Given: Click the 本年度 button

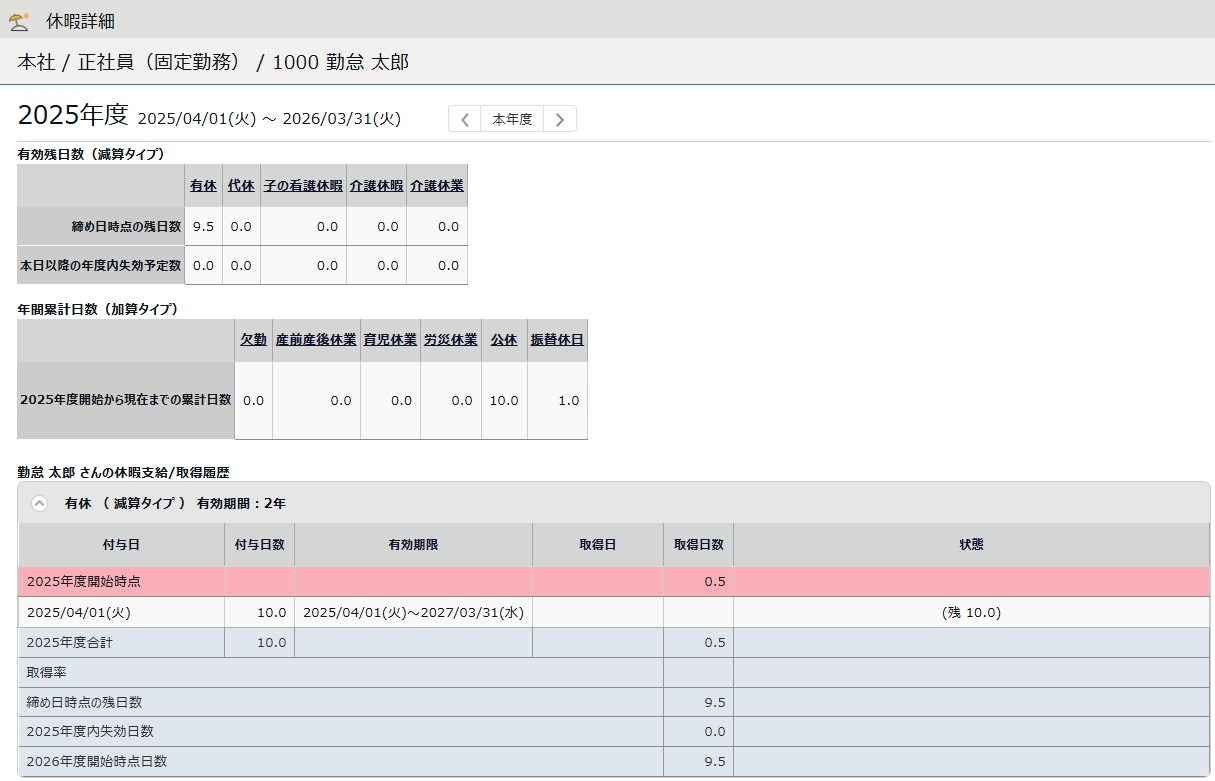Looking at the screenshot, I should coord(512,120).
